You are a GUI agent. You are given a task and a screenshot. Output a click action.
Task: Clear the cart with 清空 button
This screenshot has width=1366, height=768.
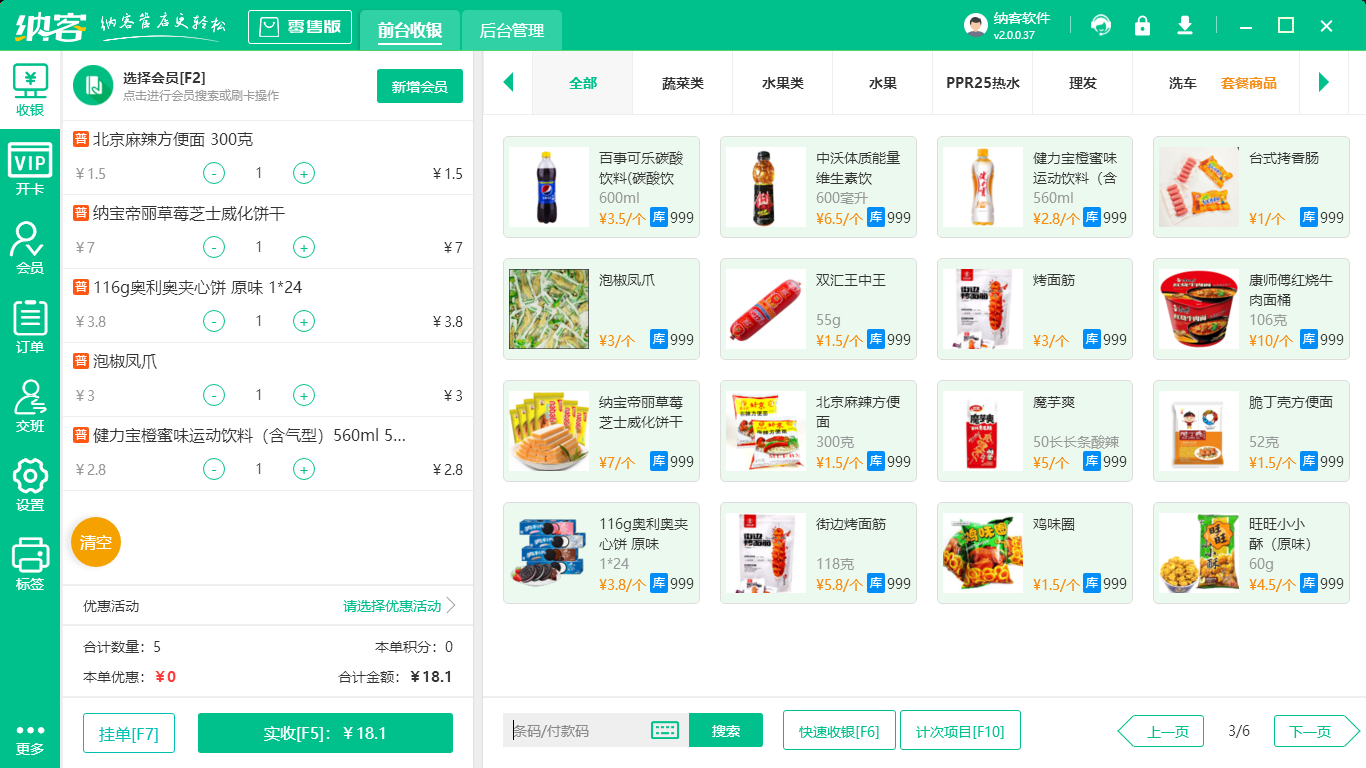tap(95, 541)
